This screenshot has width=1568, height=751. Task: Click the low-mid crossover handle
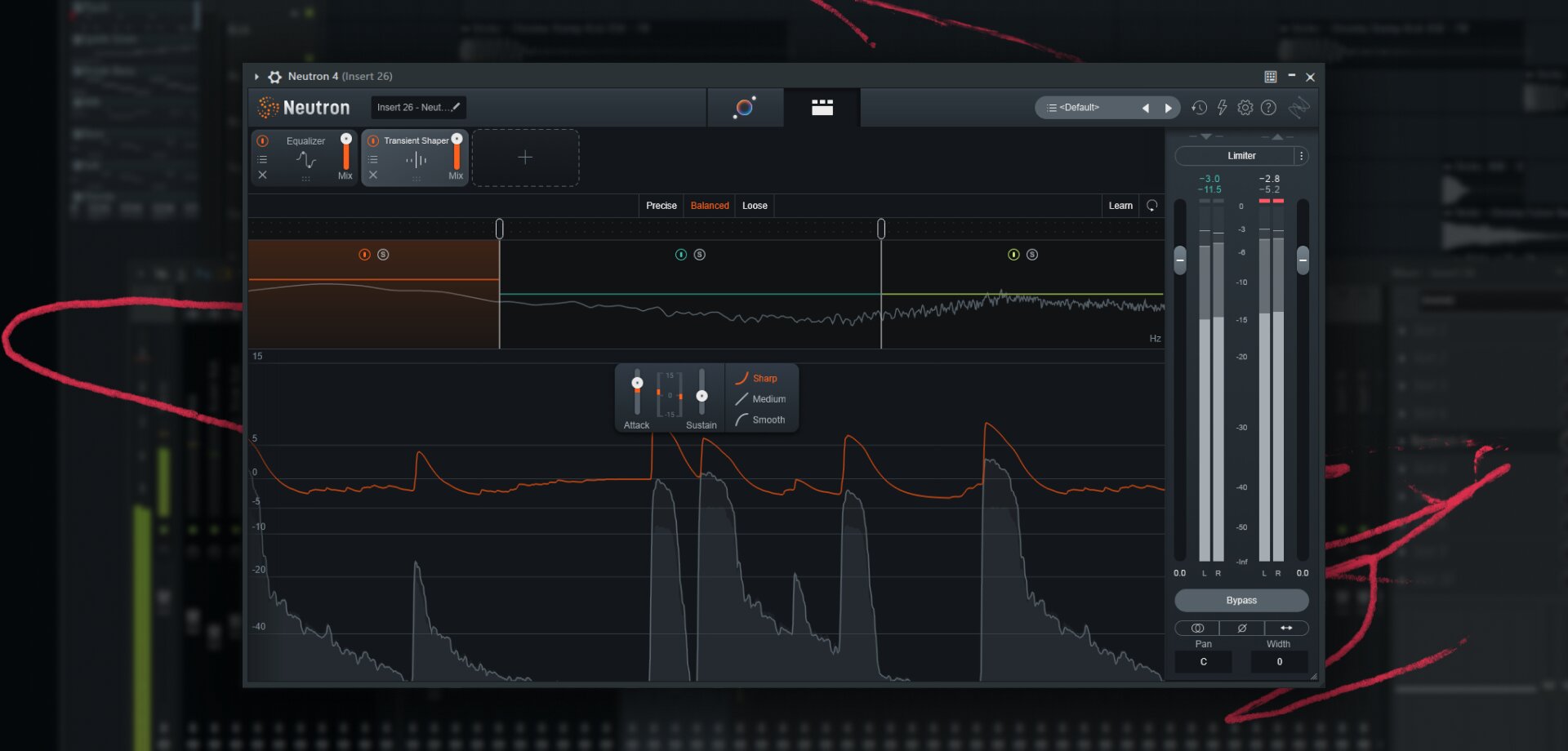click(x=499, y=229)
